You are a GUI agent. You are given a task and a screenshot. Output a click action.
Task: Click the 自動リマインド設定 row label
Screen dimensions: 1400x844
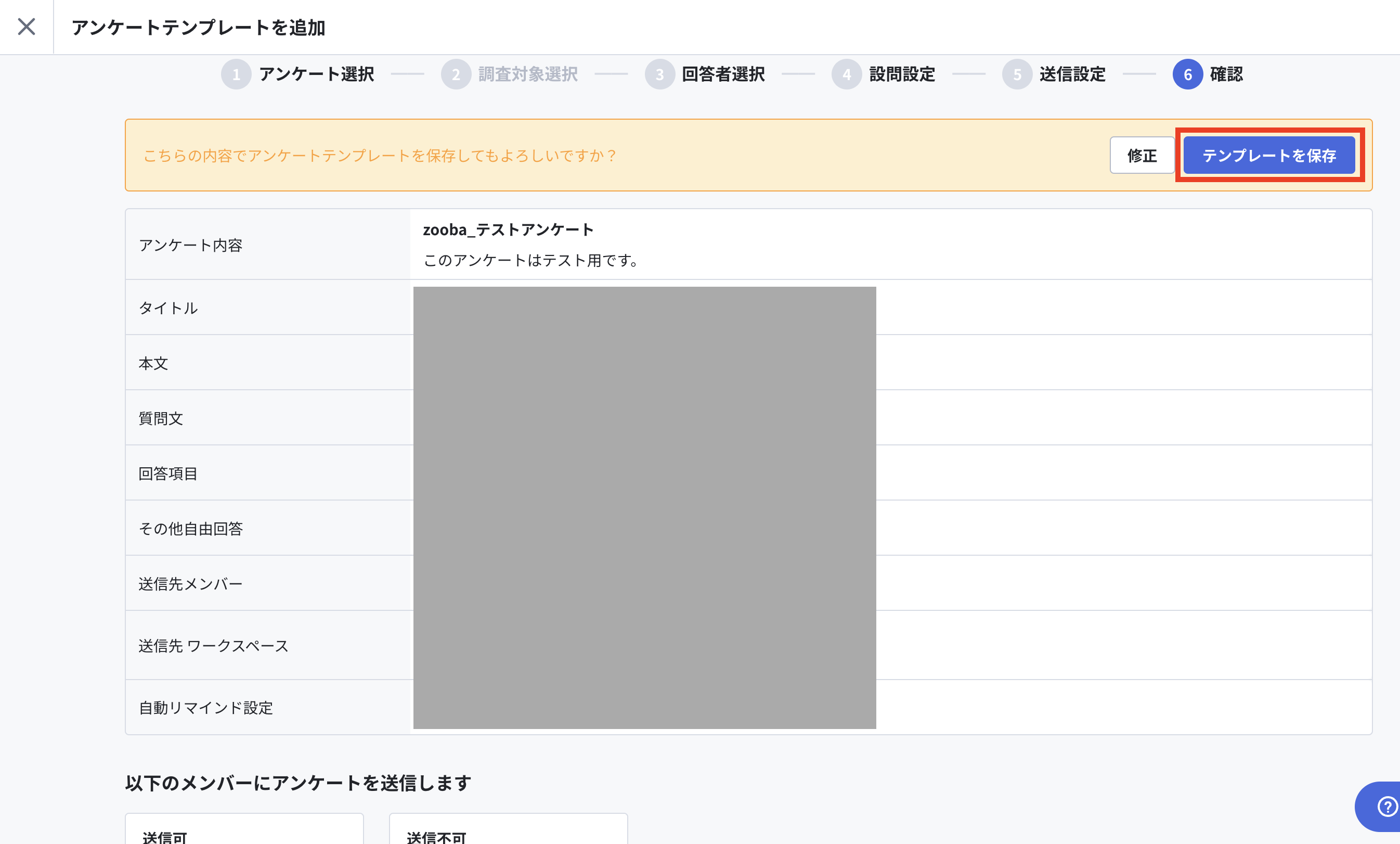click(x=205, y=707)
